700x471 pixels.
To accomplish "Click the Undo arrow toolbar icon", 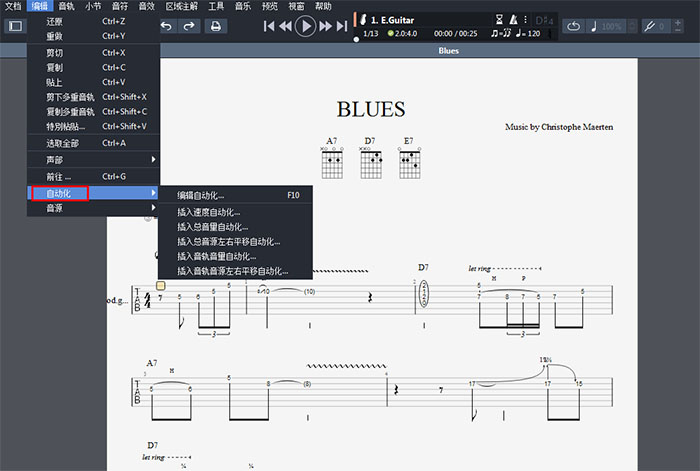I will click(167, 26).
